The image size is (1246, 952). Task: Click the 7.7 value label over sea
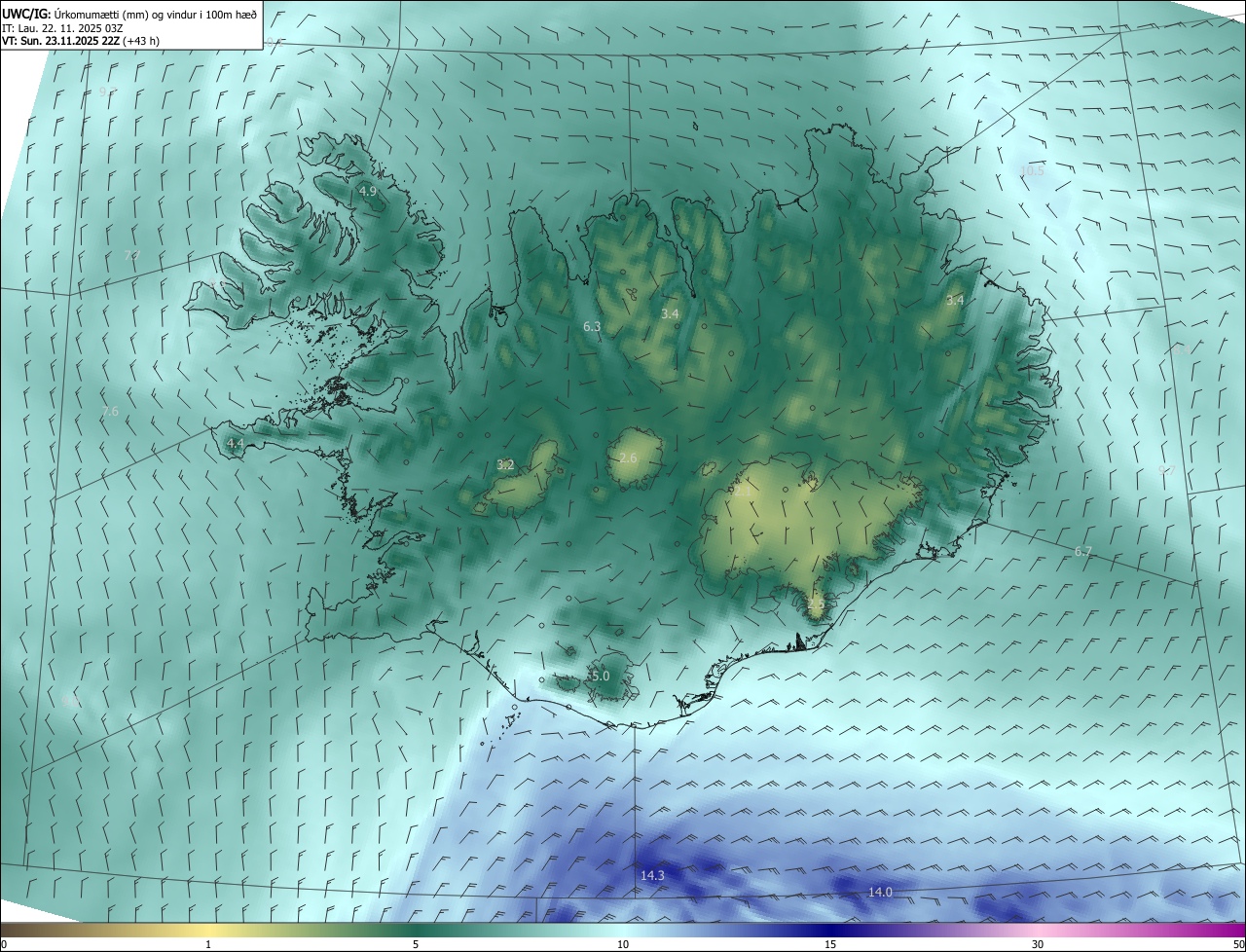(133, 255)
